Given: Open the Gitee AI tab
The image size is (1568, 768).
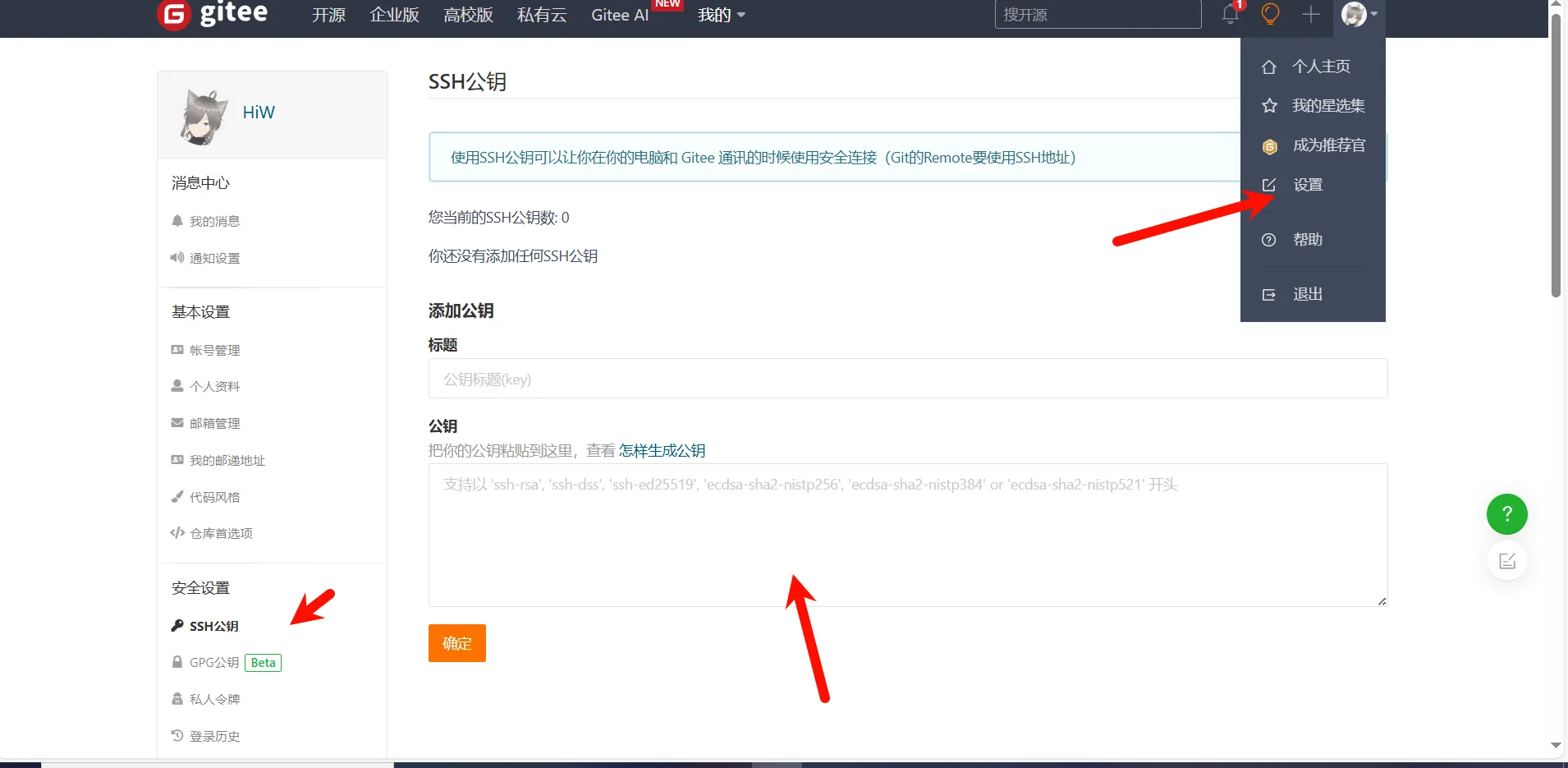Looking at the screenshot, I should (x=620, y=15).
